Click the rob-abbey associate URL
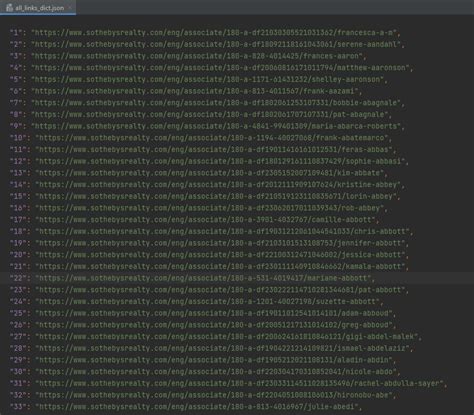Image resolution: width=474 pixels, height=415 pixels. pos(210,208)
